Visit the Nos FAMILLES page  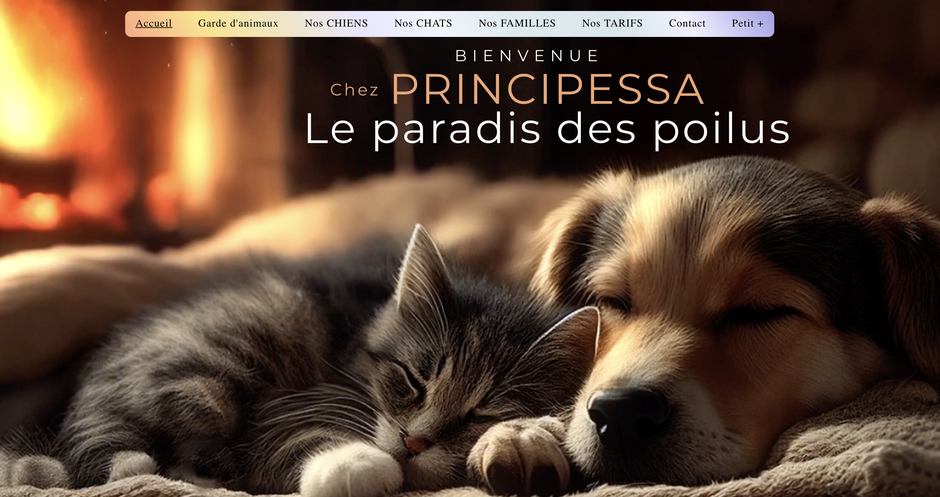tap(517, 23)
